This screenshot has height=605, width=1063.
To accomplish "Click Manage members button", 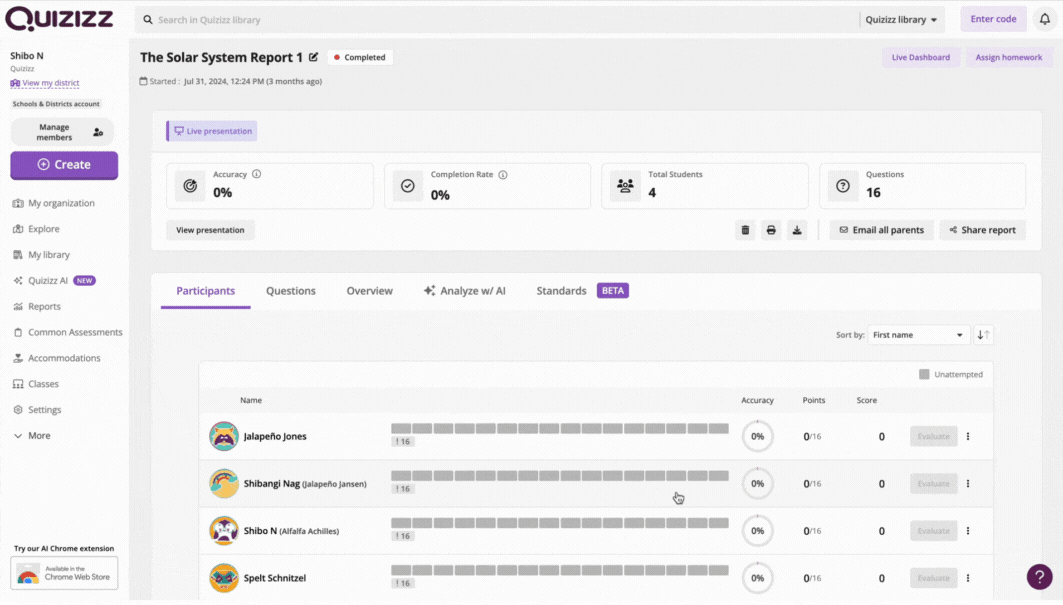I will coord(62,132).
